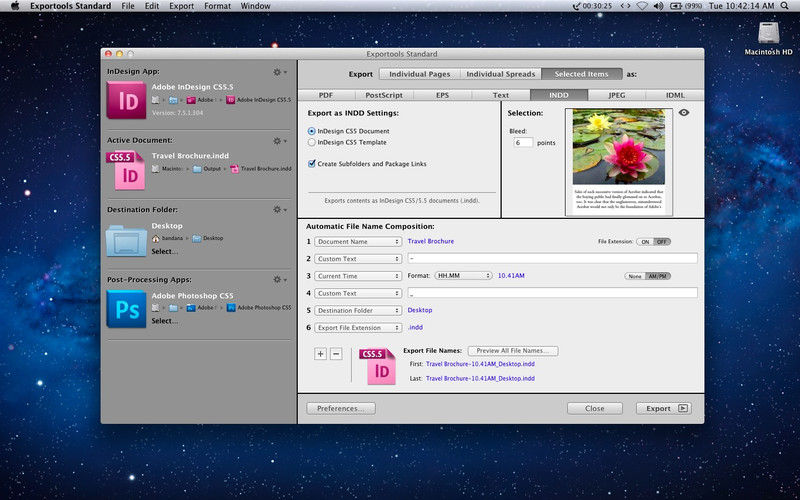
Task: Open Spotlight search in menu bar
Action: (785, 6)
